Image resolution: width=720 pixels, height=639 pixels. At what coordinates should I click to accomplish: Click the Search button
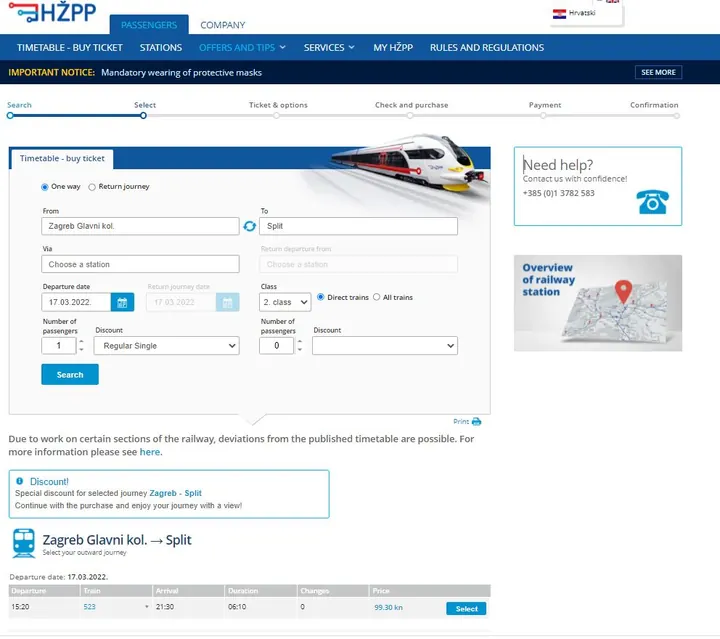(x=70, y=375)
